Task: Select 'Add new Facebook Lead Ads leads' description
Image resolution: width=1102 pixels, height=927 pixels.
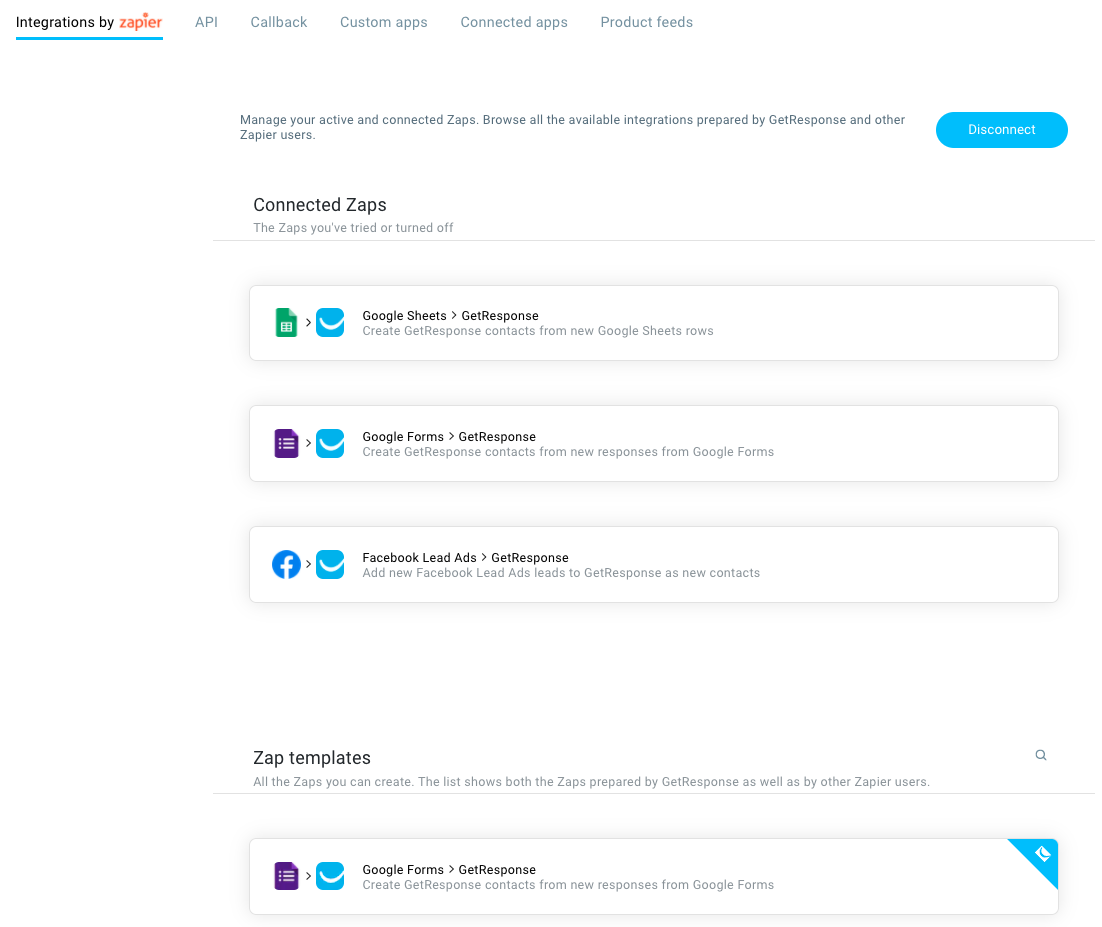Action: 561,573
